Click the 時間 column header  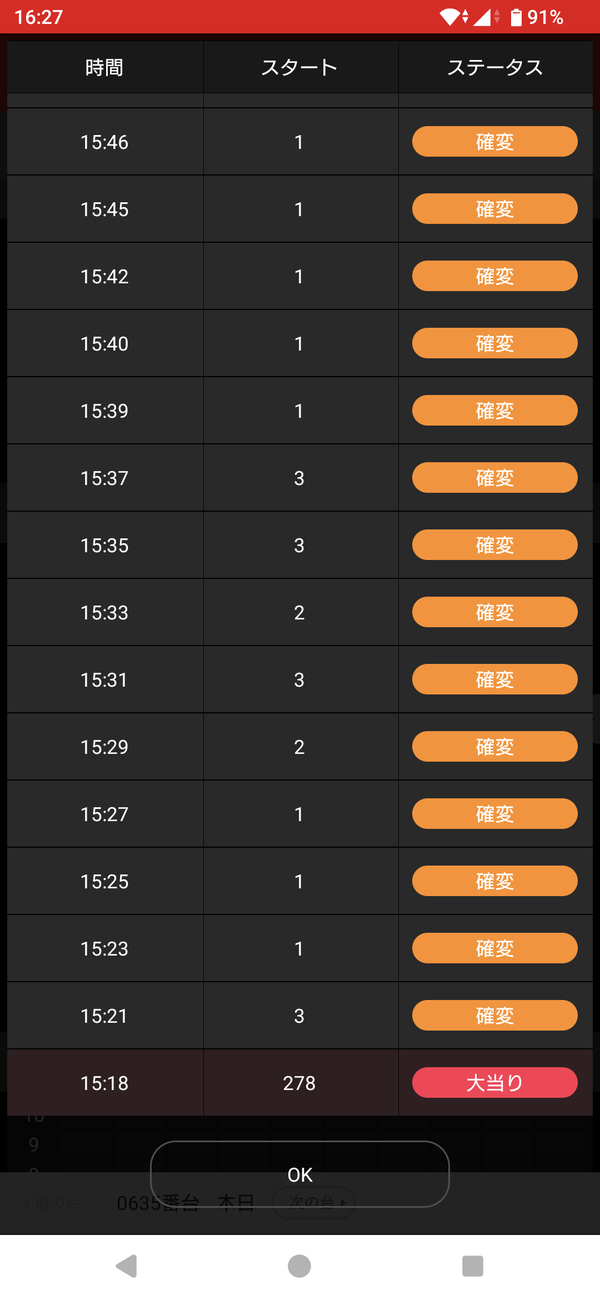point(105,67)
